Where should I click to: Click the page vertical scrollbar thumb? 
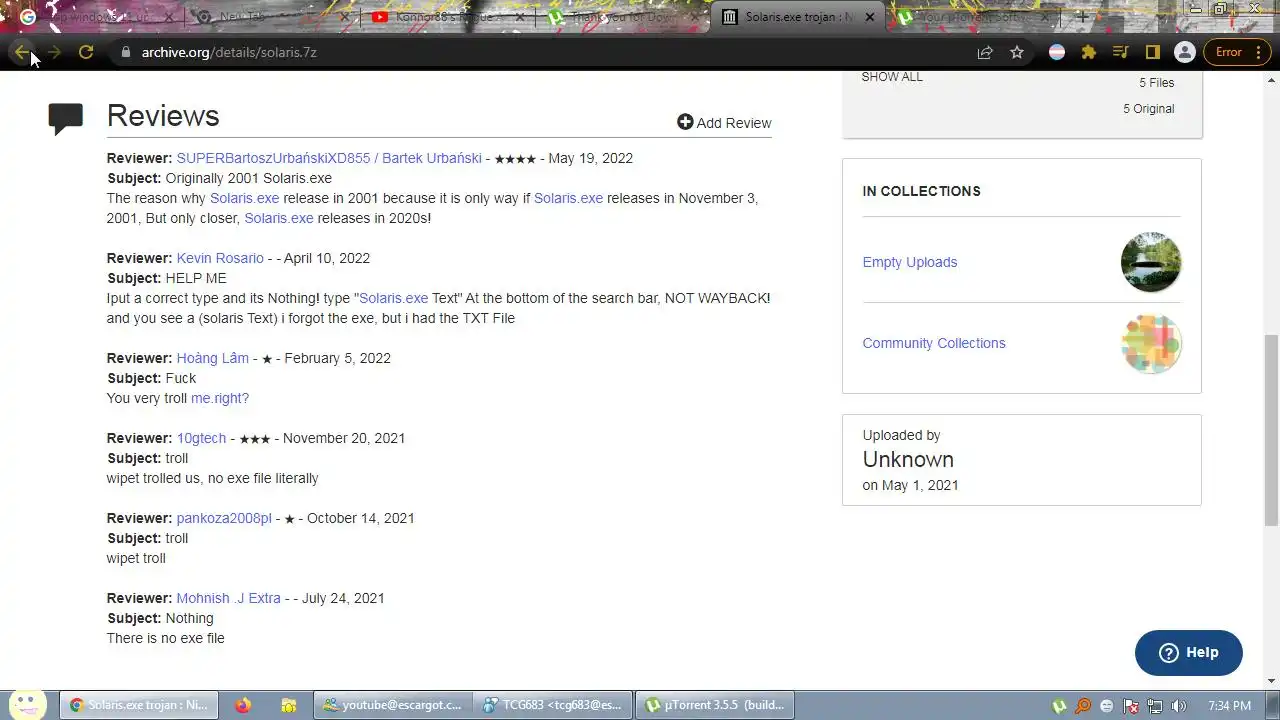click(1271, 430)
